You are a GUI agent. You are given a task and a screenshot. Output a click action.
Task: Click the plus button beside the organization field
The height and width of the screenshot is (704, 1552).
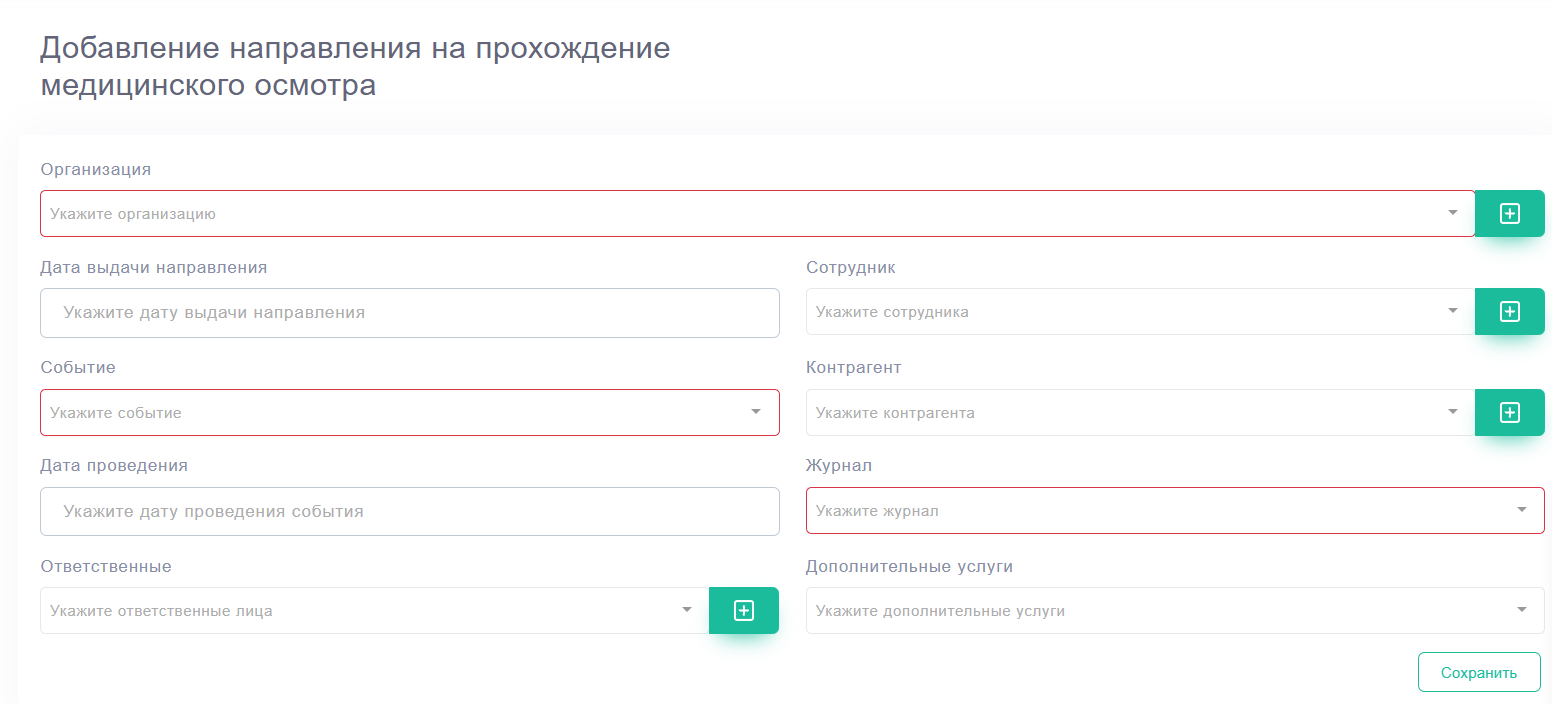(1509, 213)
